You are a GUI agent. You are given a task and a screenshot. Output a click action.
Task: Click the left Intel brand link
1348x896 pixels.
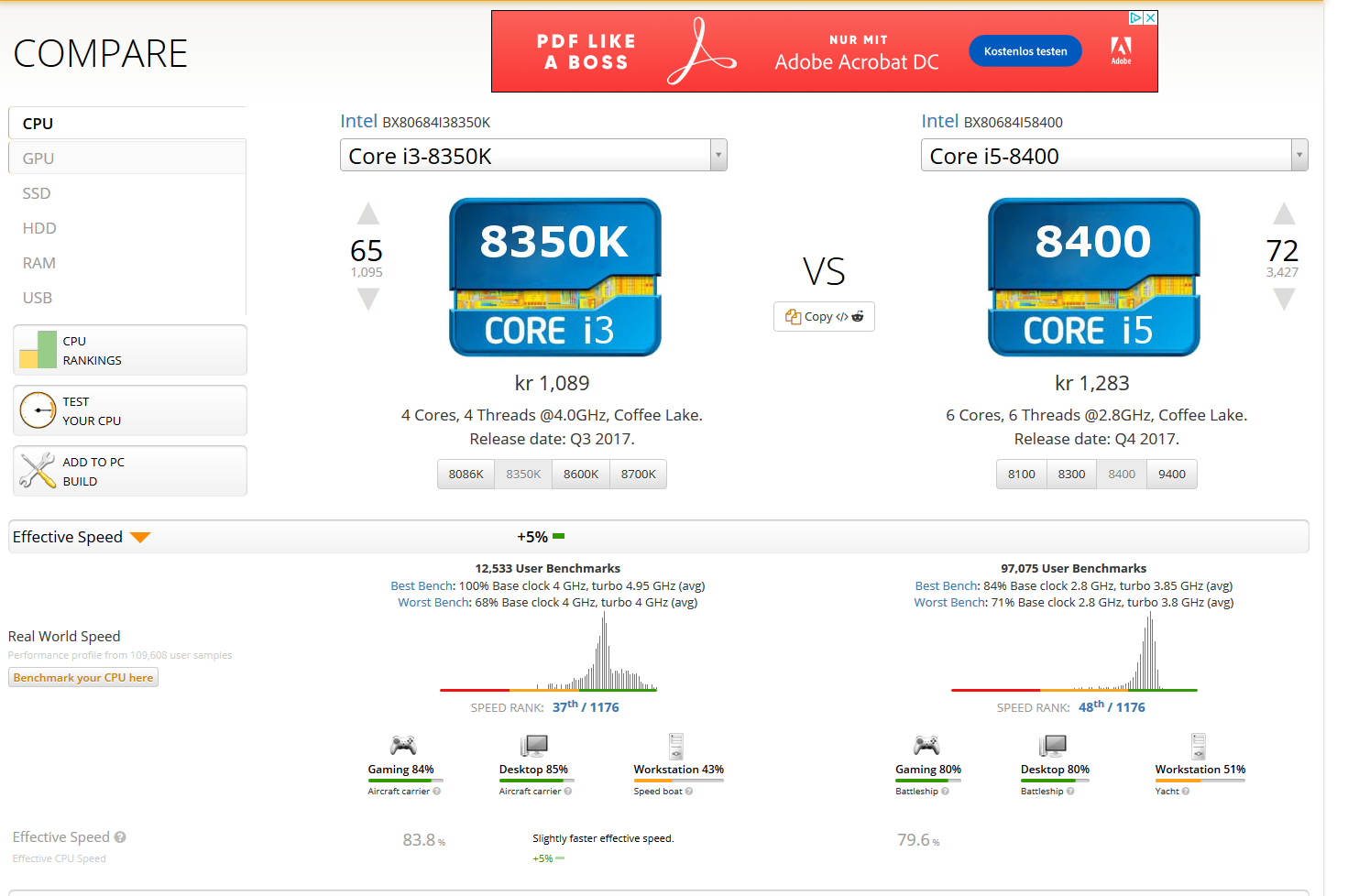358,121
